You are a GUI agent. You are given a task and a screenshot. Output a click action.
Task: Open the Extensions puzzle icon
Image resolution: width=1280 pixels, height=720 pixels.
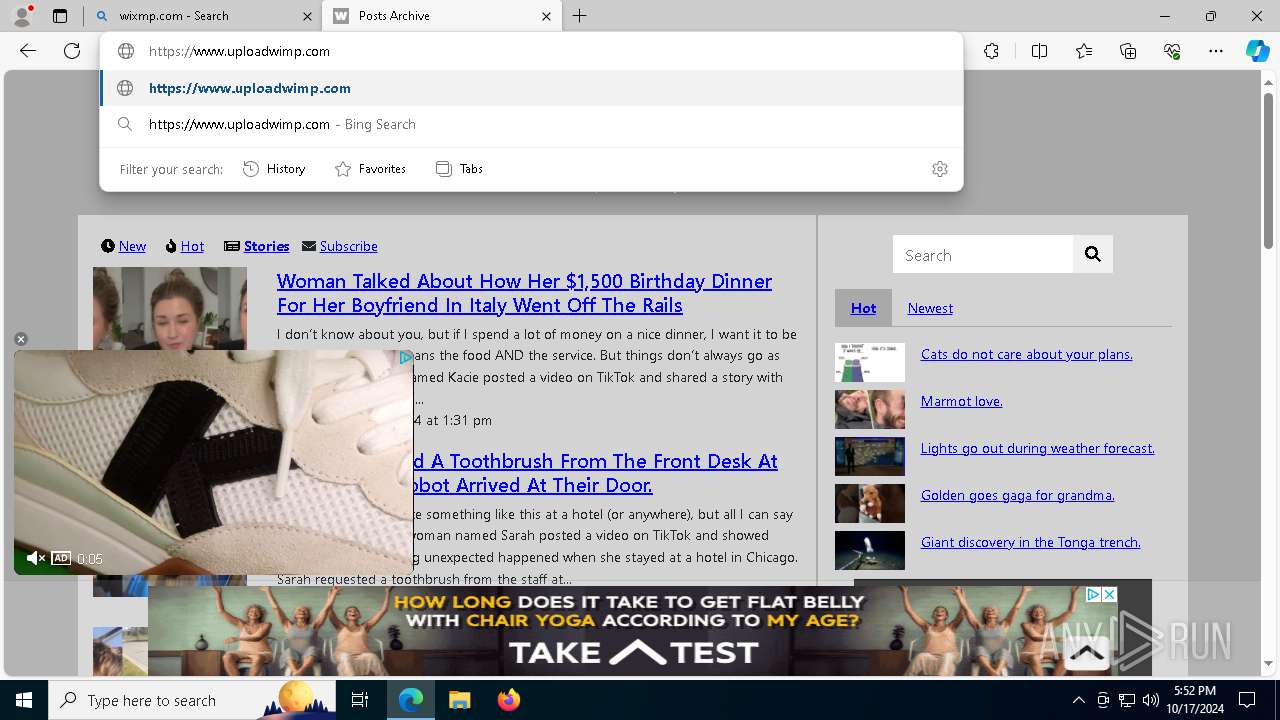tap(991, 51)
